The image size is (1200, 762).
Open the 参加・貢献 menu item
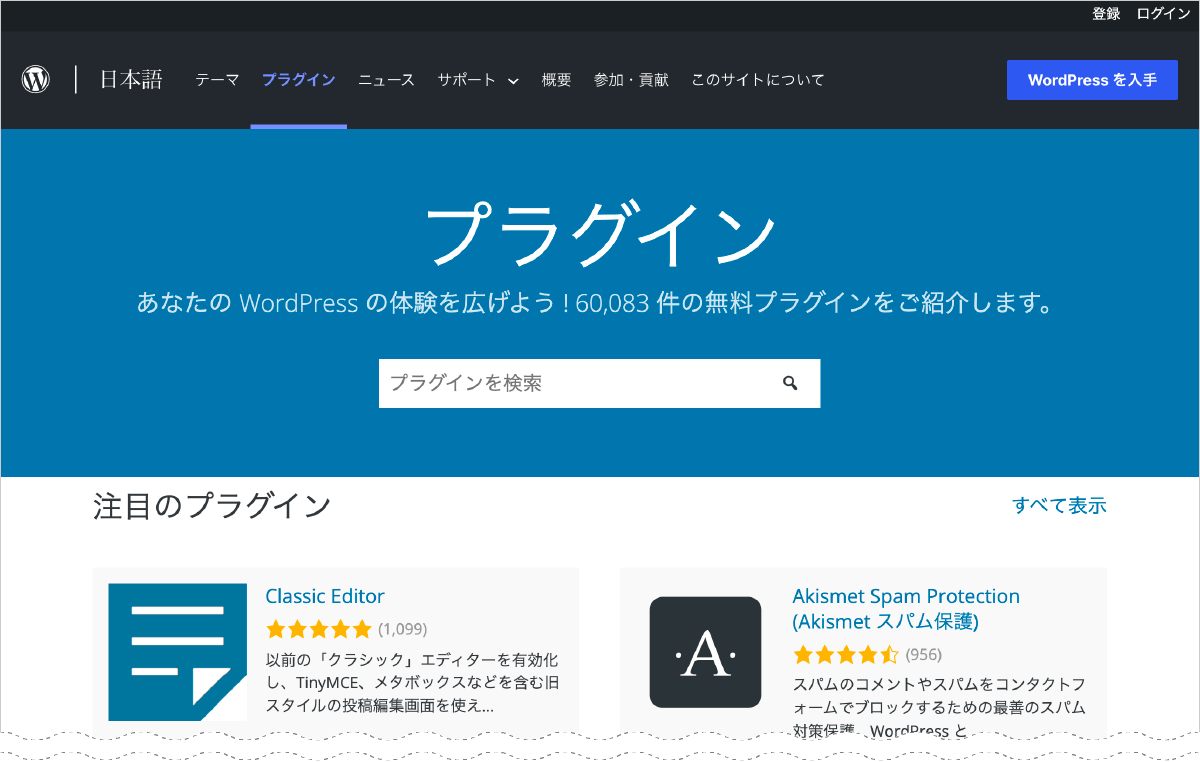(631, 80)
